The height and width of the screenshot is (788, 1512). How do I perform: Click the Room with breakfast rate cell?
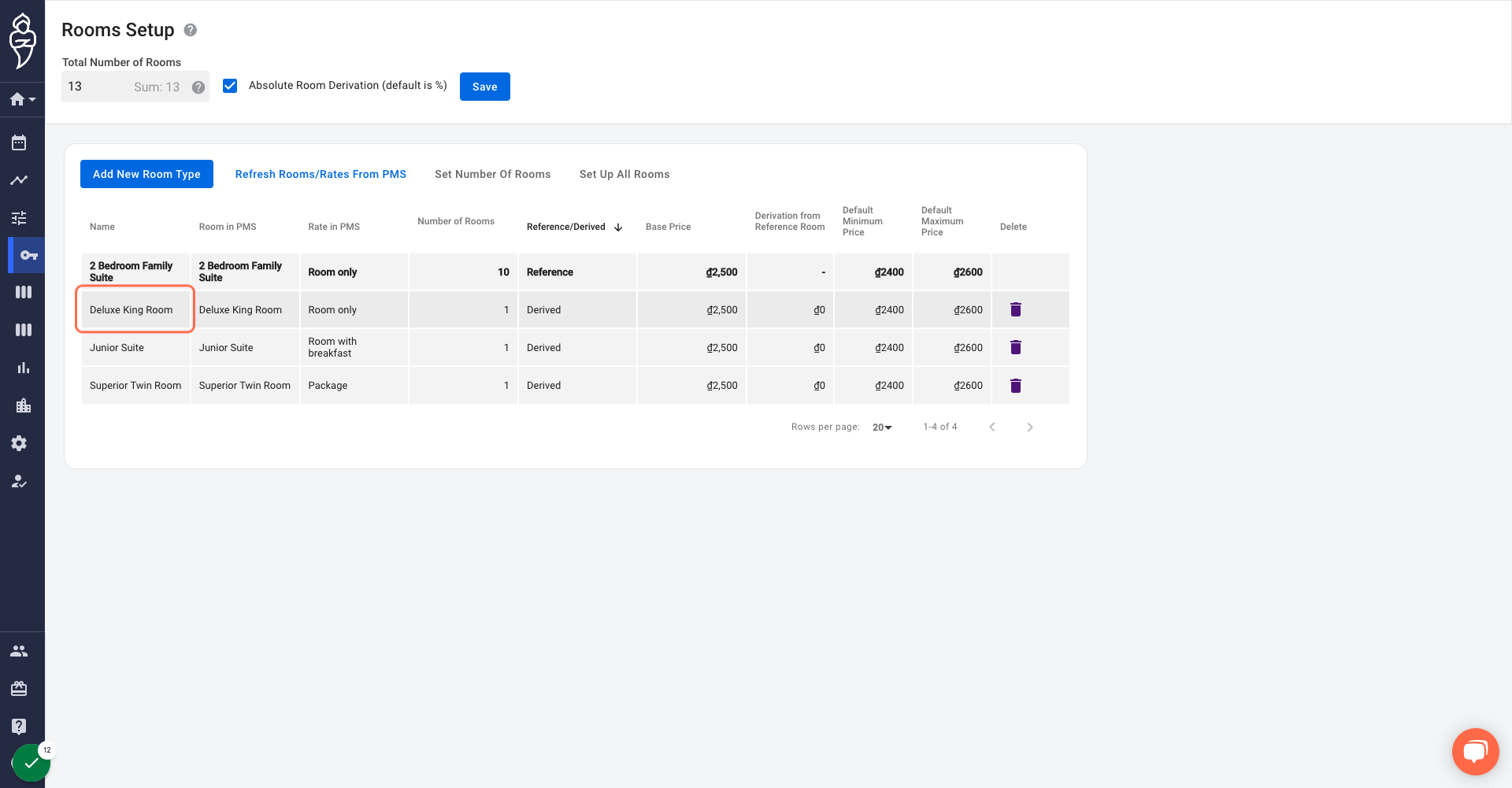354,348
